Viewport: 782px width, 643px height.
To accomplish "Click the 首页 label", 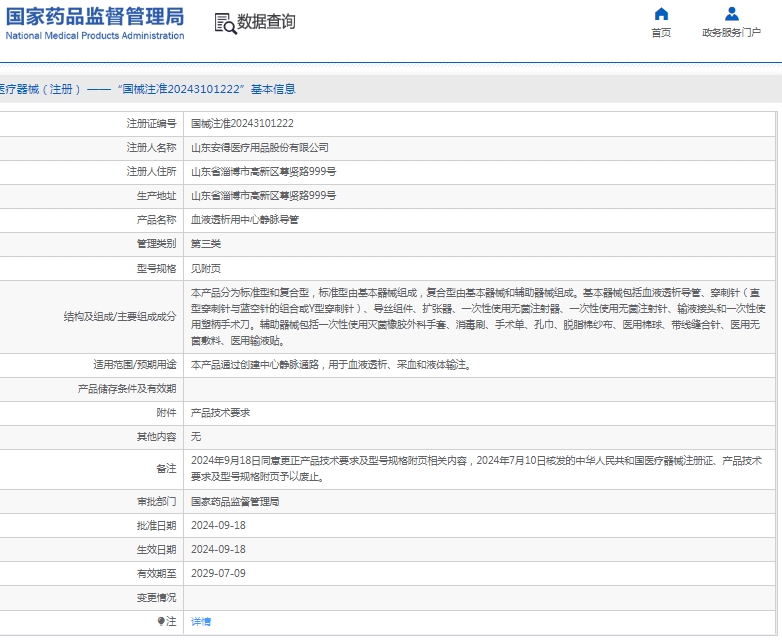I will tap(661, 33).
